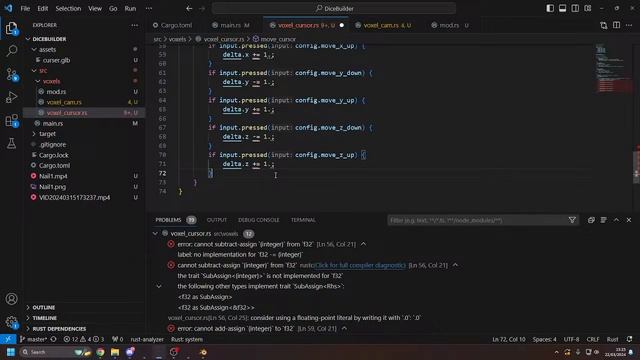The width and height of the screenshot is (640, 360).
Task: Open the cursor.glb file
Action: pos(56,60)
